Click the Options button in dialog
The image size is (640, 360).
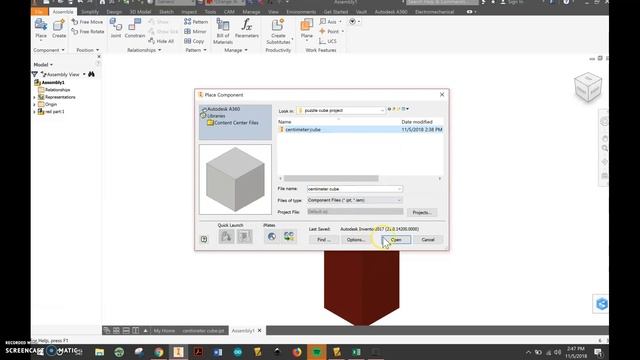pyautogui.click(x=355, y=240)
